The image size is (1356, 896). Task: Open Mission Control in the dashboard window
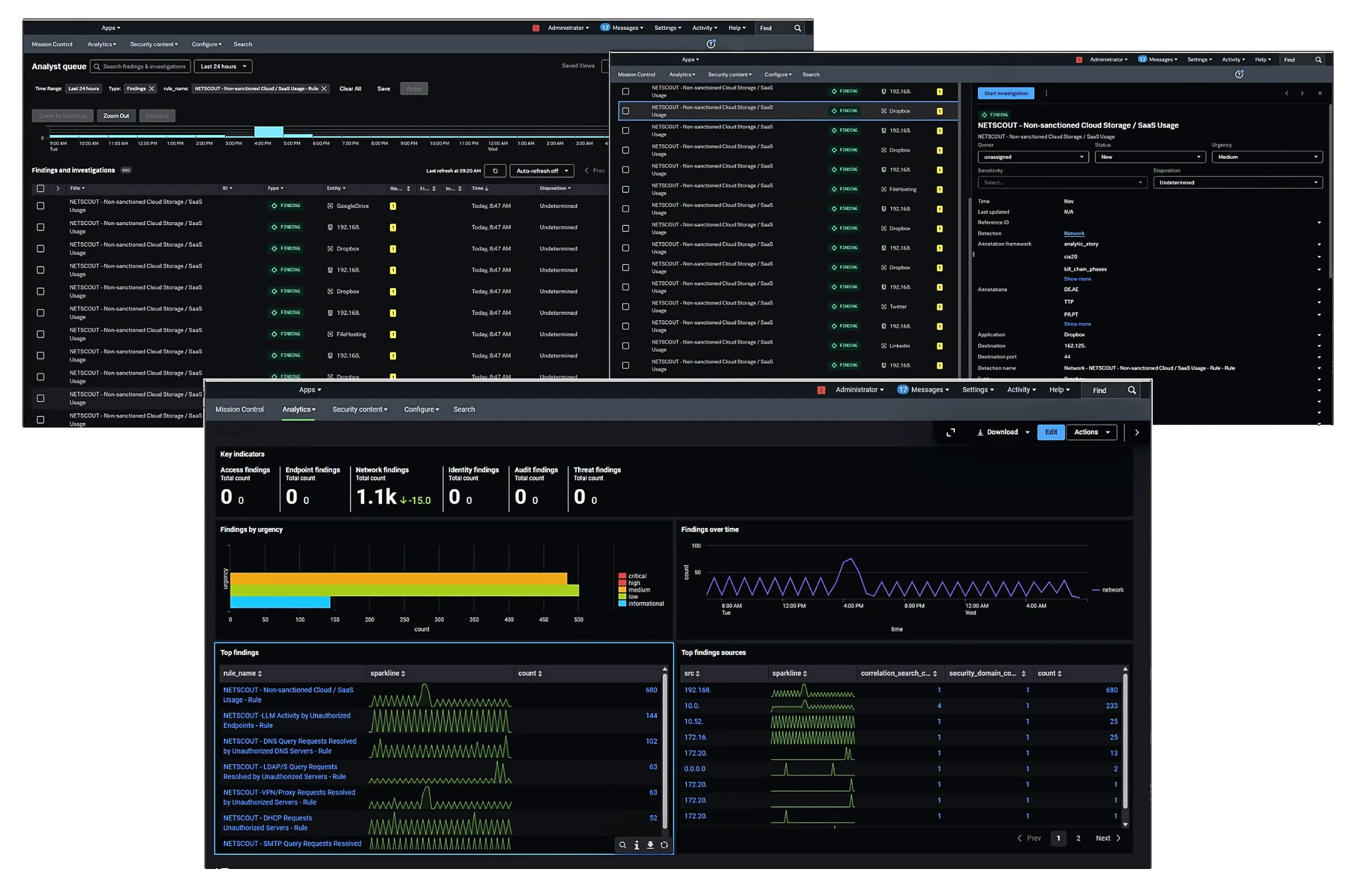coord(240,410)
